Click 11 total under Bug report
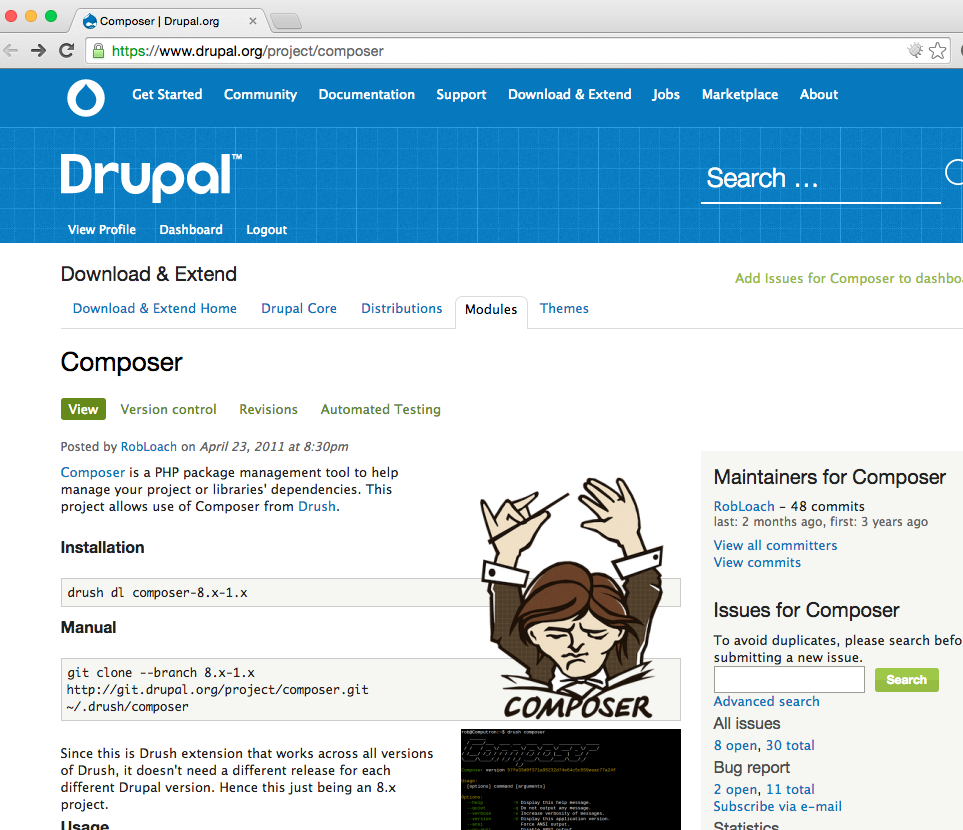 [790, 789]
